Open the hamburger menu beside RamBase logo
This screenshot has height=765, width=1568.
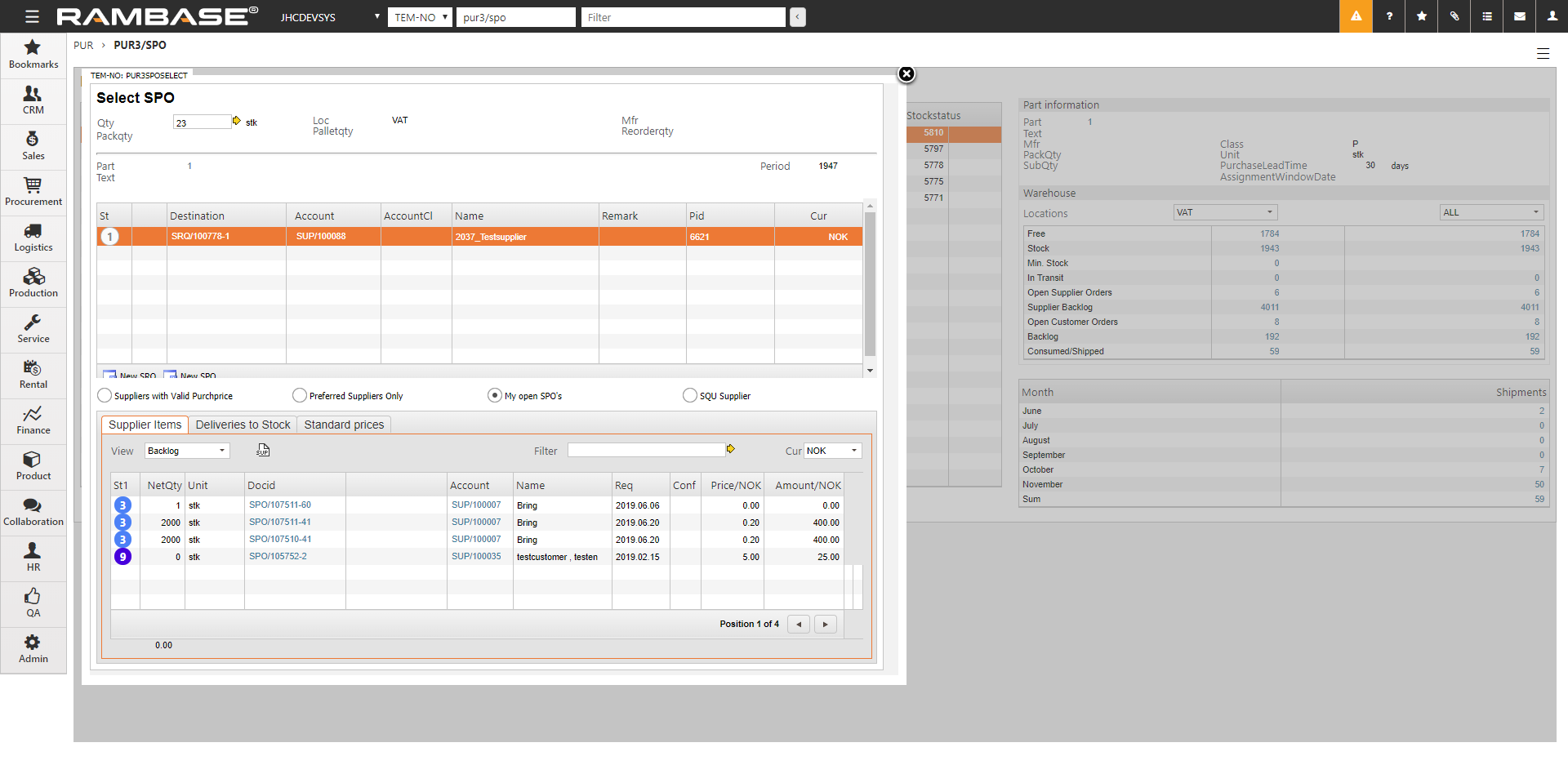click(x=32, y=16)
